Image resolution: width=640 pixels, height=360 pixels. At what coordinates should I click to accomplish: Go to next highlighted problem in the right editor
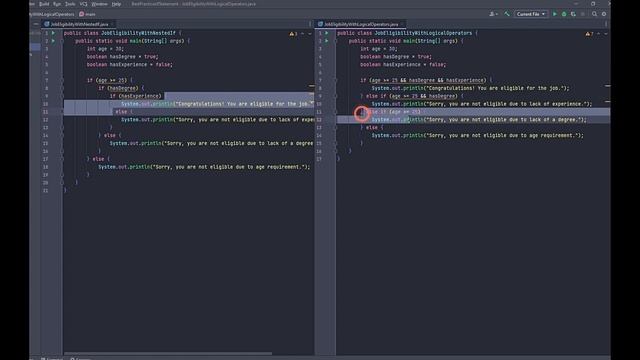click(x=606, y=34)
